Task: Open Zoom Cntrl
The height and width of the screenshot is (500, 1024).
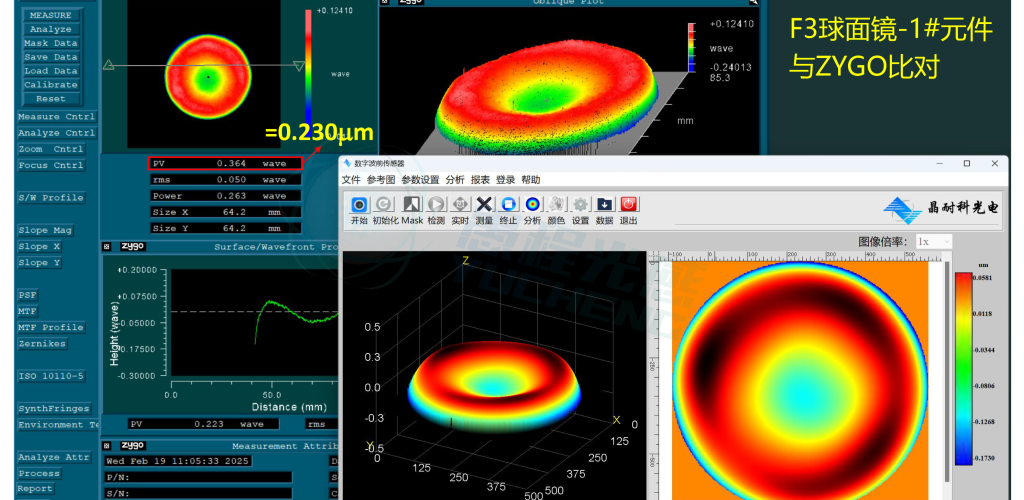Action: 51,149
